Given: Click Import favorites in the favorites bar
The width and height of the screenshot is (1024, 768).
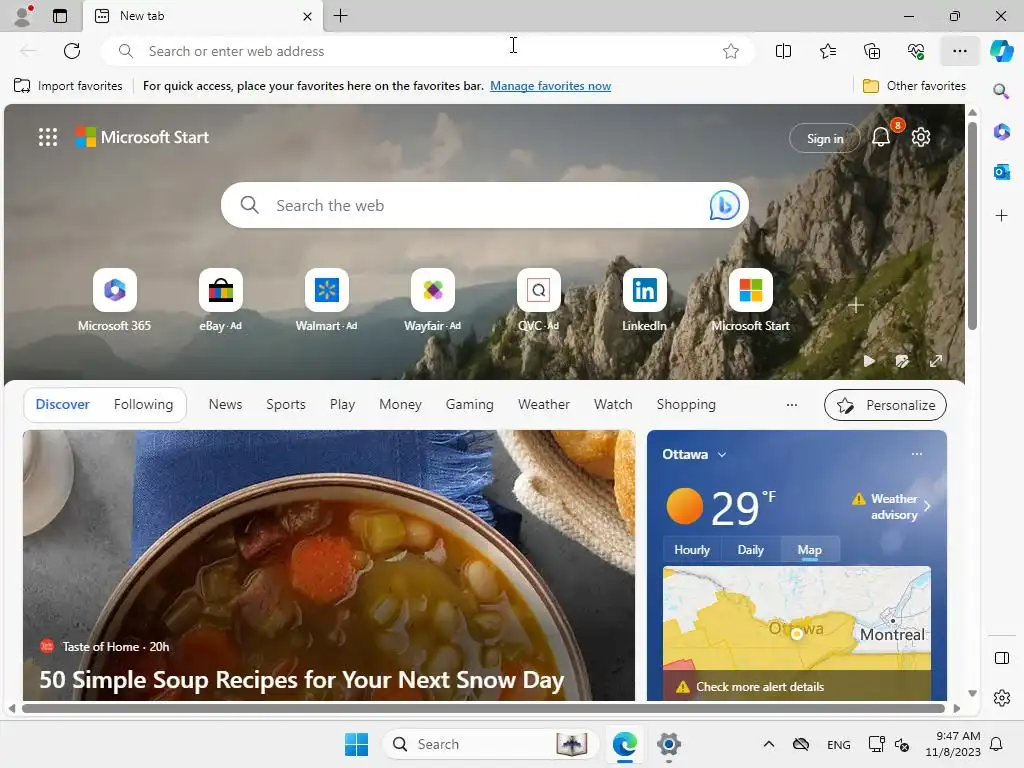Looking at the screenshot, I should [x=68, y=86].
